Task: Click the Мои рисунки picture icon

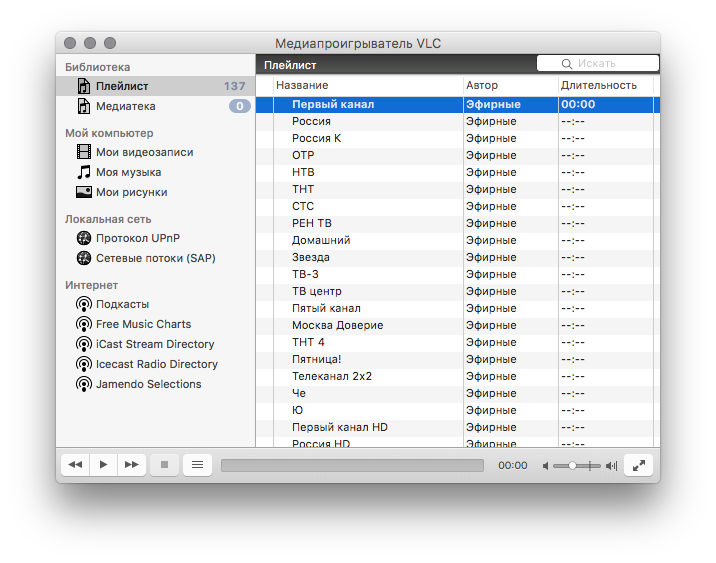Action: pyautogui.click(x=84, y=192)
